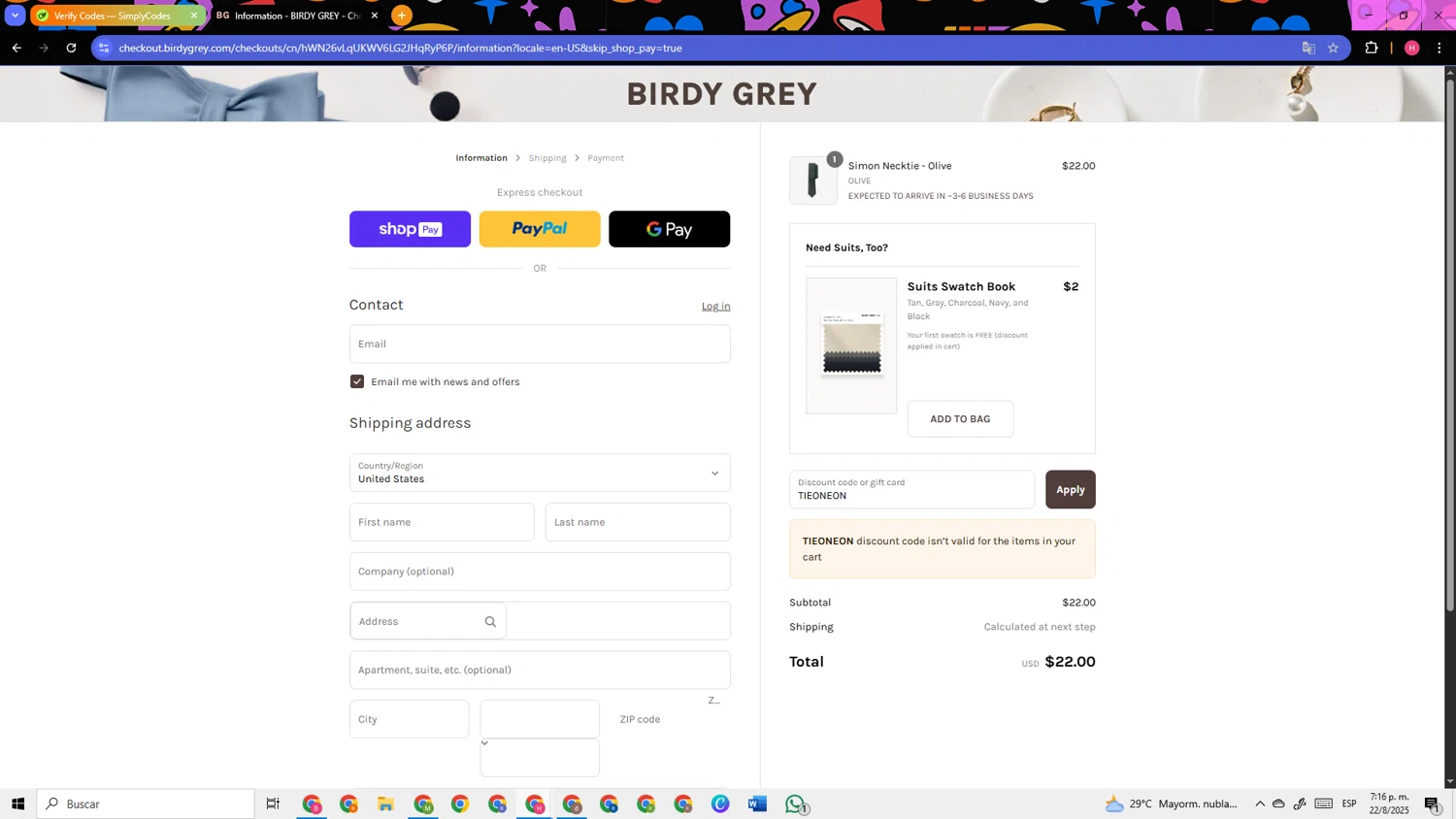
Task: Open File Explorer from the taskbar
Action: tap(385, 803)
